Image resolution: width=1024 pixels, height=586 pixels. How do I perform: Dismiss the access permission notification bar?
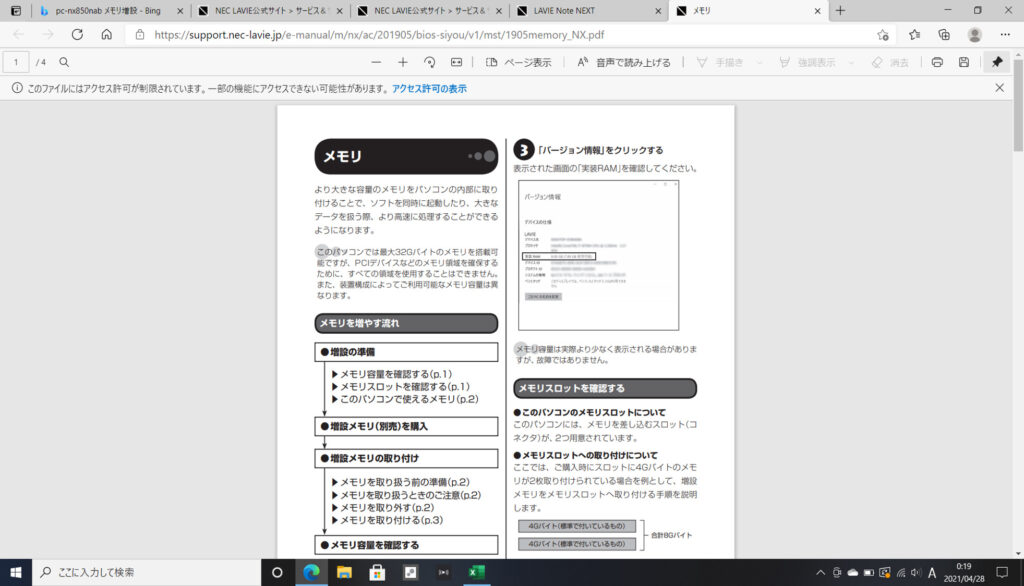pyautogui.click(x=999, y=88)
